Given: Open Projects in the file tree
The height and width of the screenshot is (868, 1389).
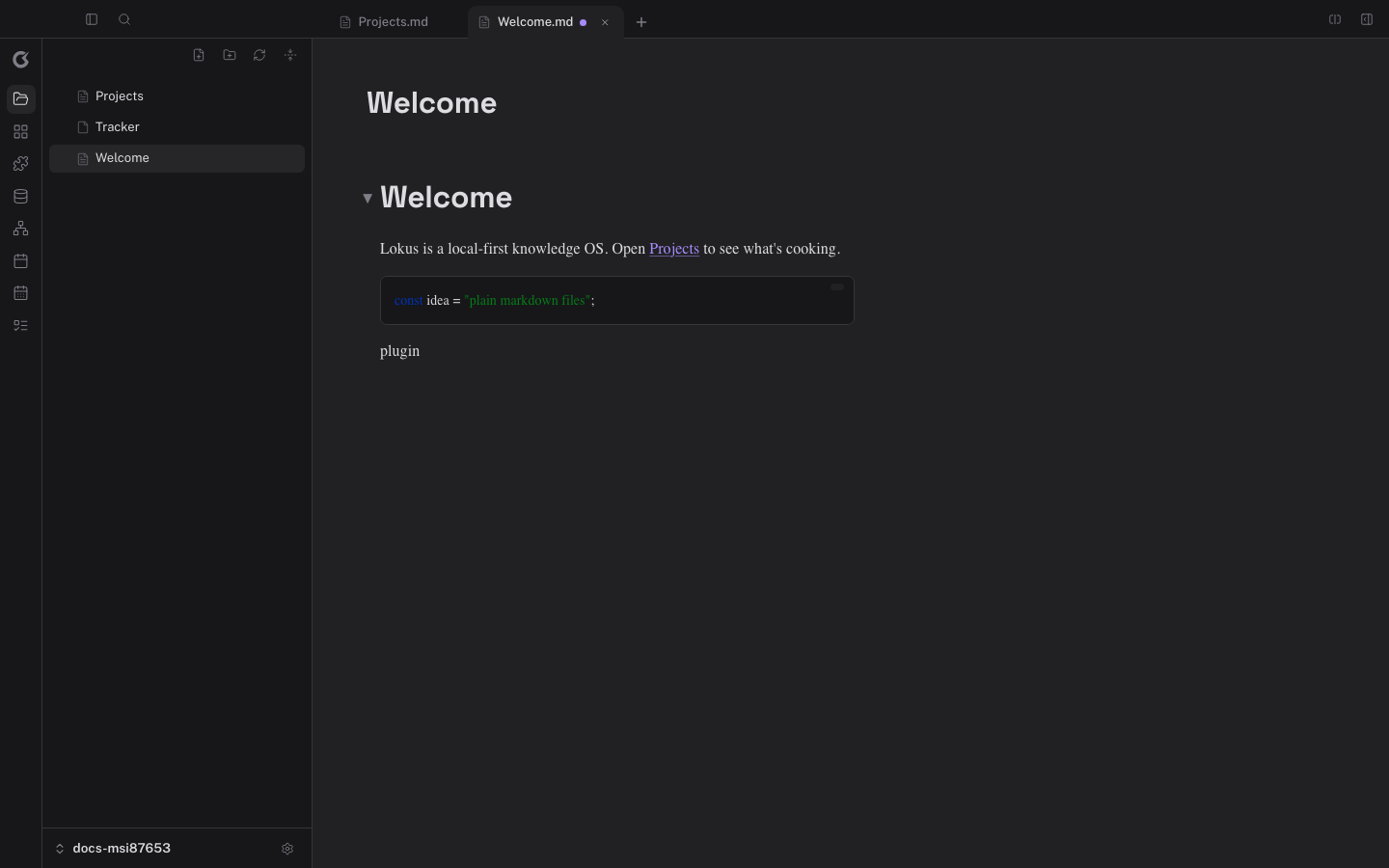Looking at the screenshot, I should (x=177, y=96).
